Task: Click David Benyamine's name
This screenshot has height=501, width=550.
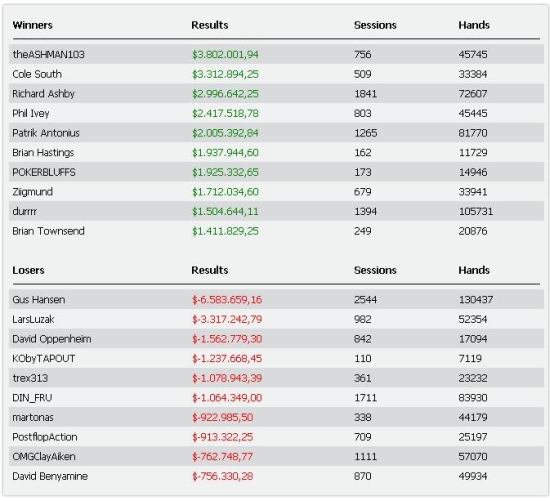Action: coord(50,476)
